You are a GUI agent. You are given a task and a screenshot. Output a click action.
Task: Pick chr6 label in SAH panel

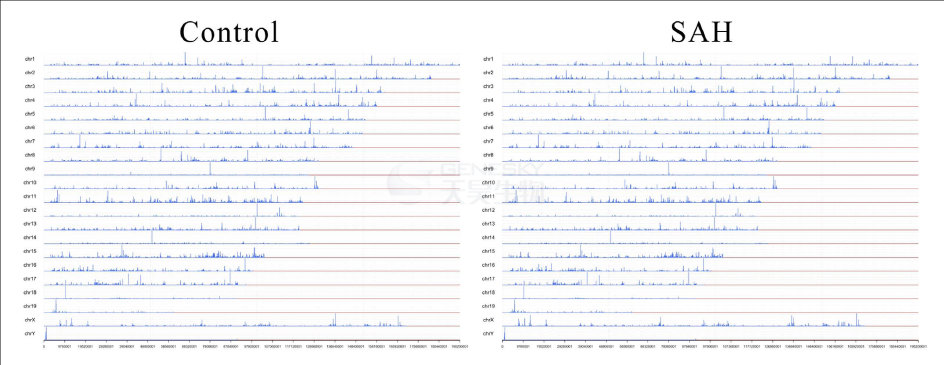(x=488, y=128)
